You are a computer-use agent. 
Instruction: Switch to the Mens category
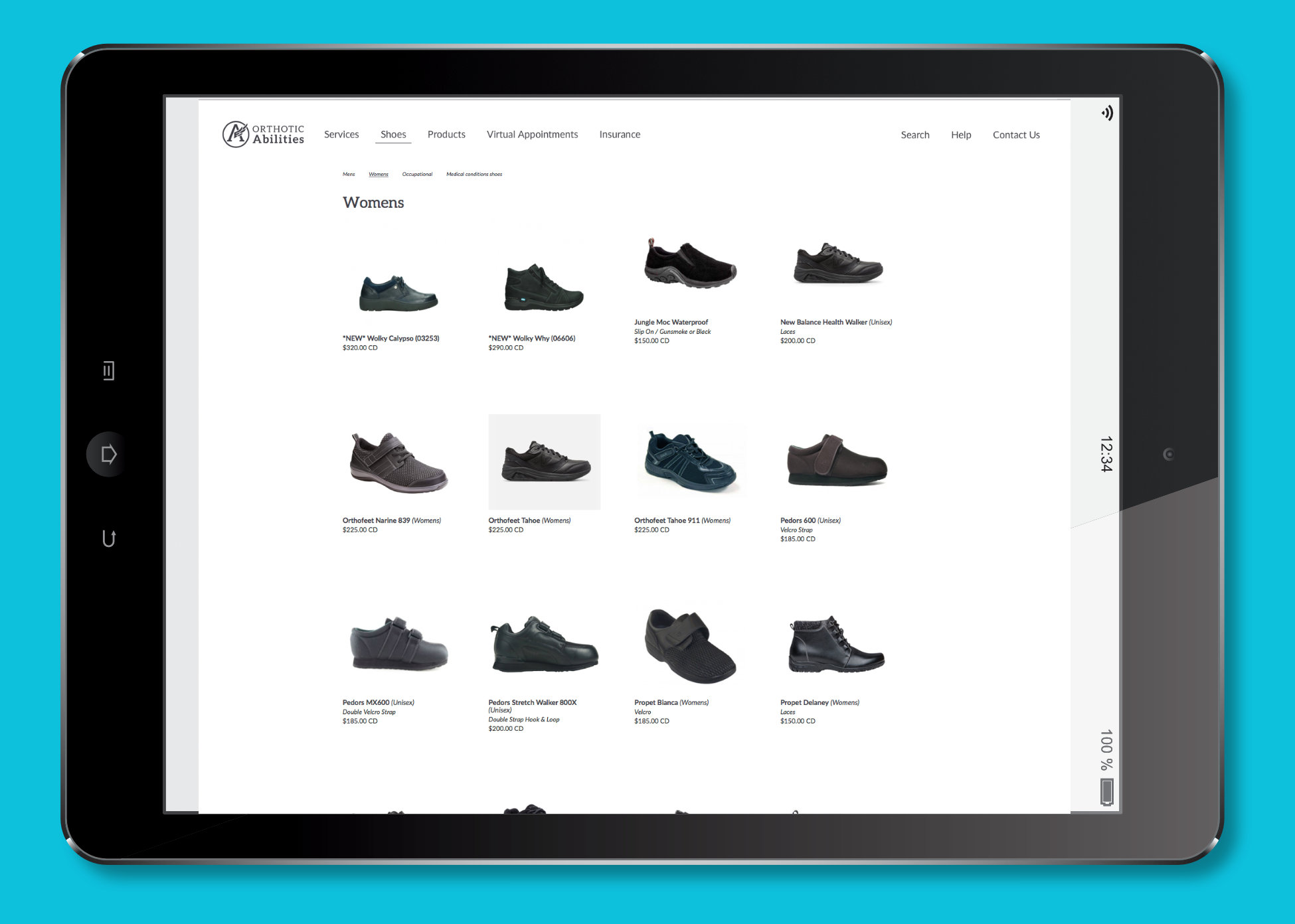349,174
